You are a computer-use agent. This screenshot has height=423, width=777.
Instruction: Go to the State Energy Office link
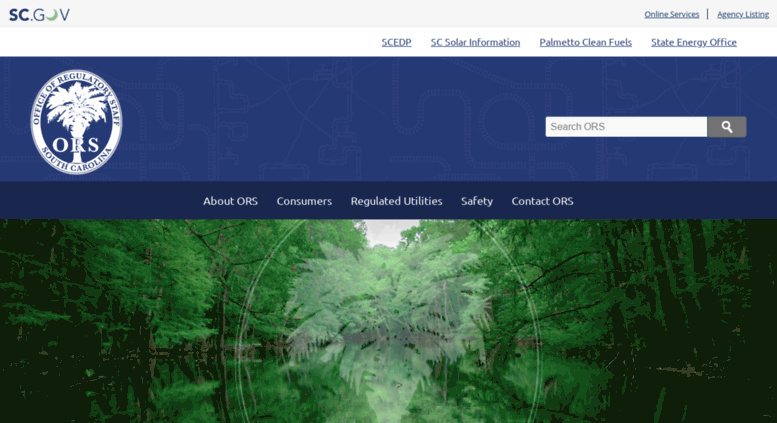(x=694, y=42)
